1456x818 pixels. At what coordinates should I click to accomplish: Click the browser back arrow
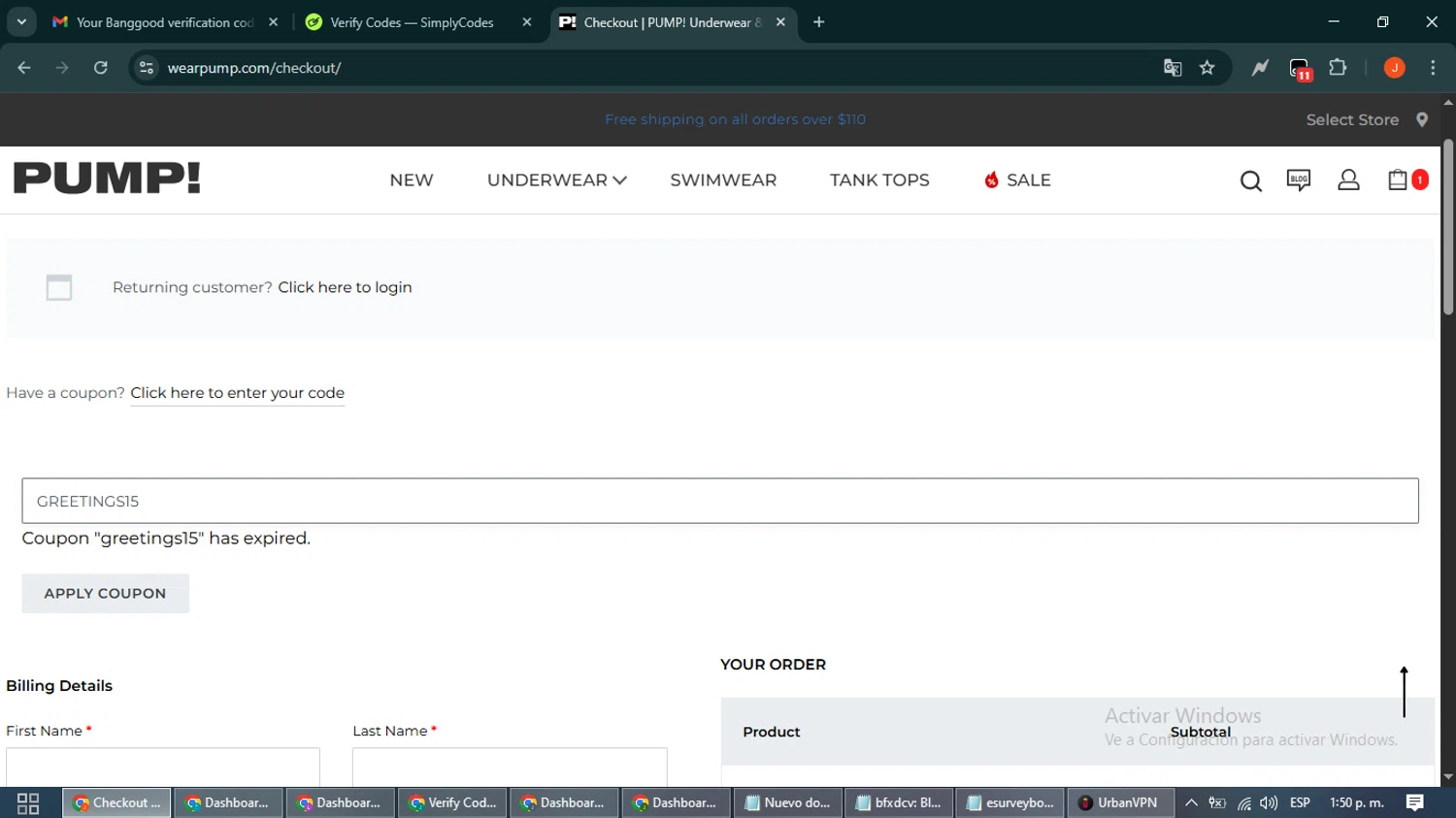point(24,68)
